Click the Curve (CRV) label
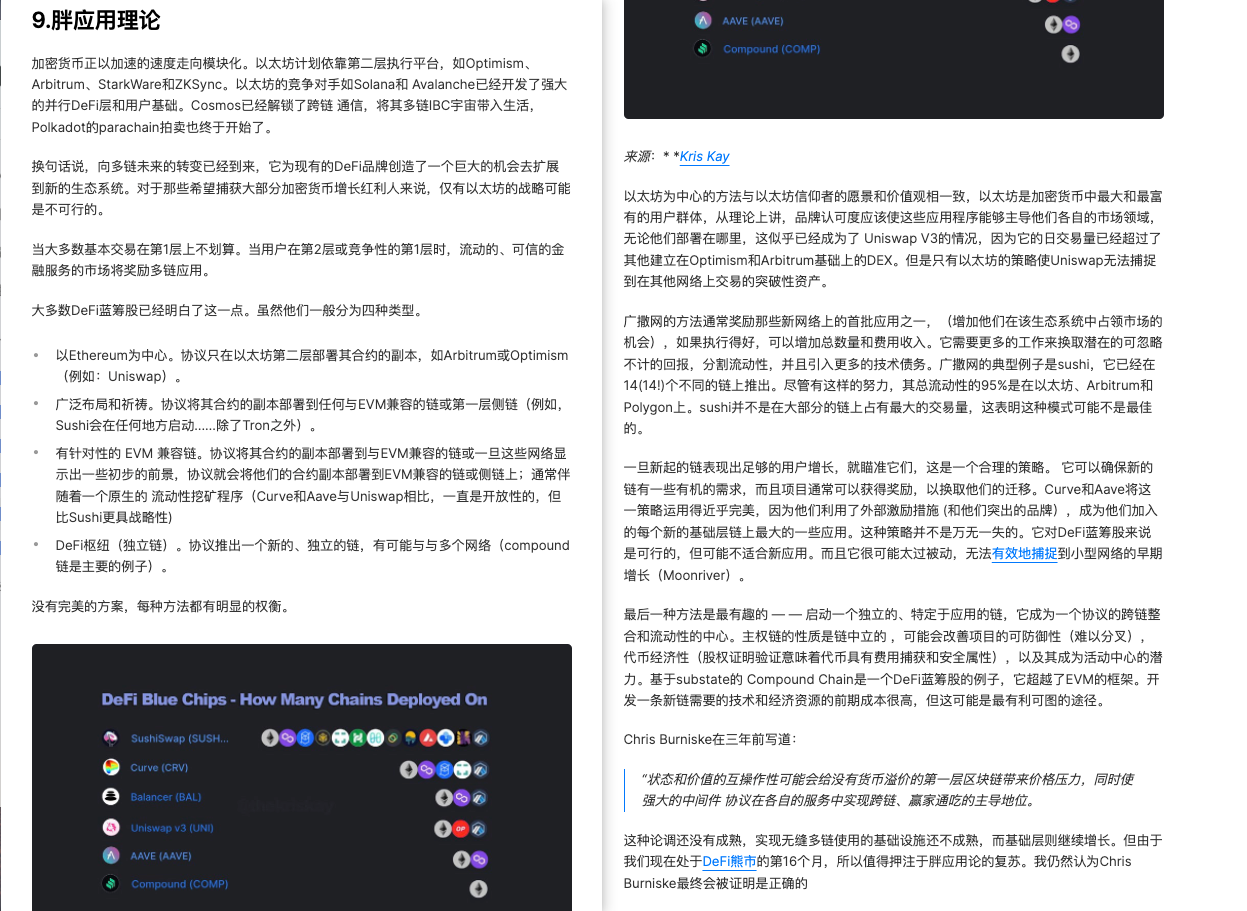1247x911 pixels. tap(159, 768)
